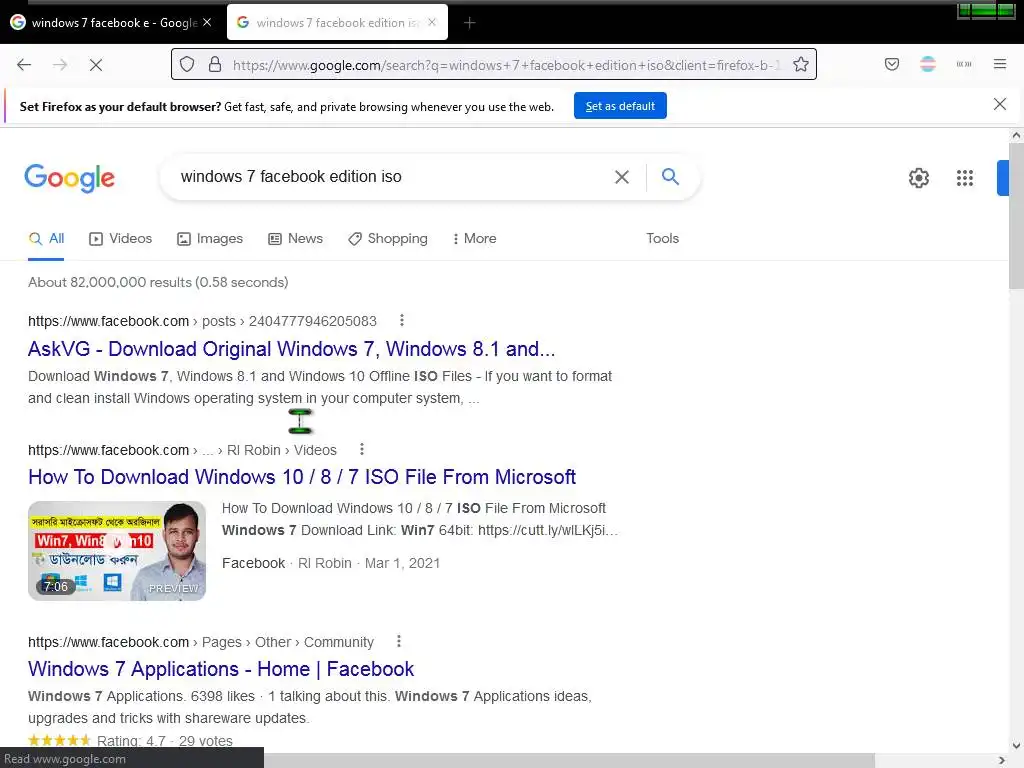Go back to the previous page
This screenshot has width=1024, height=768.
pos(24,65)
